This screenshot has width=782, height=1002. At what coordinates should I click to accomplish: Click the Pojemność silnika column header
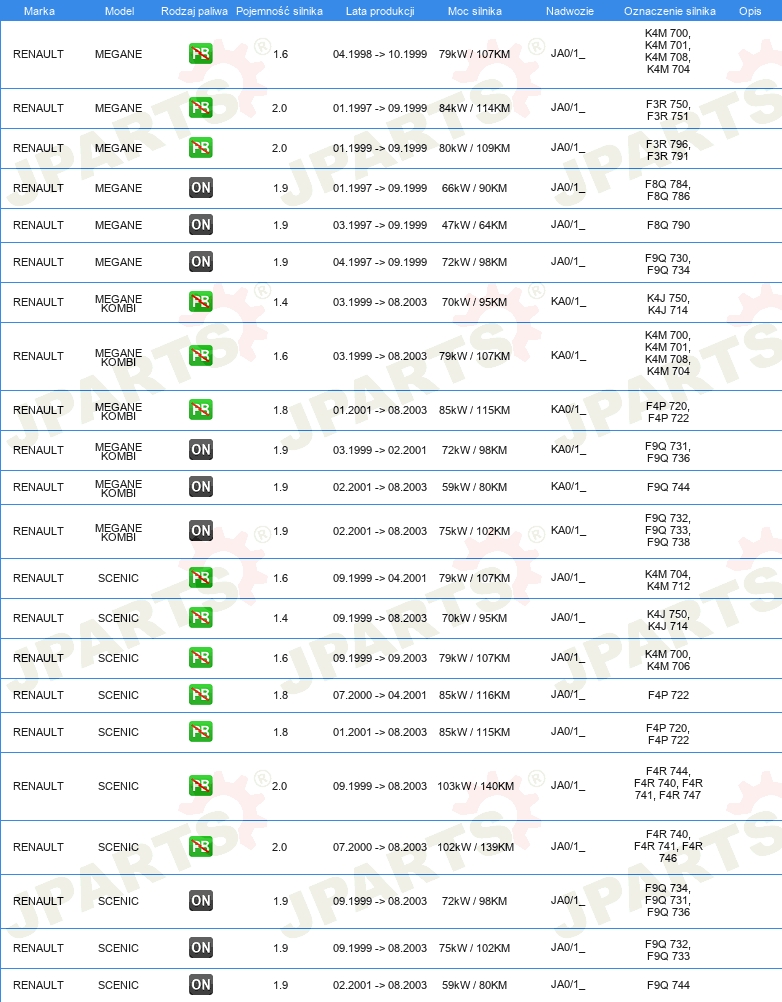pos(279,11)
